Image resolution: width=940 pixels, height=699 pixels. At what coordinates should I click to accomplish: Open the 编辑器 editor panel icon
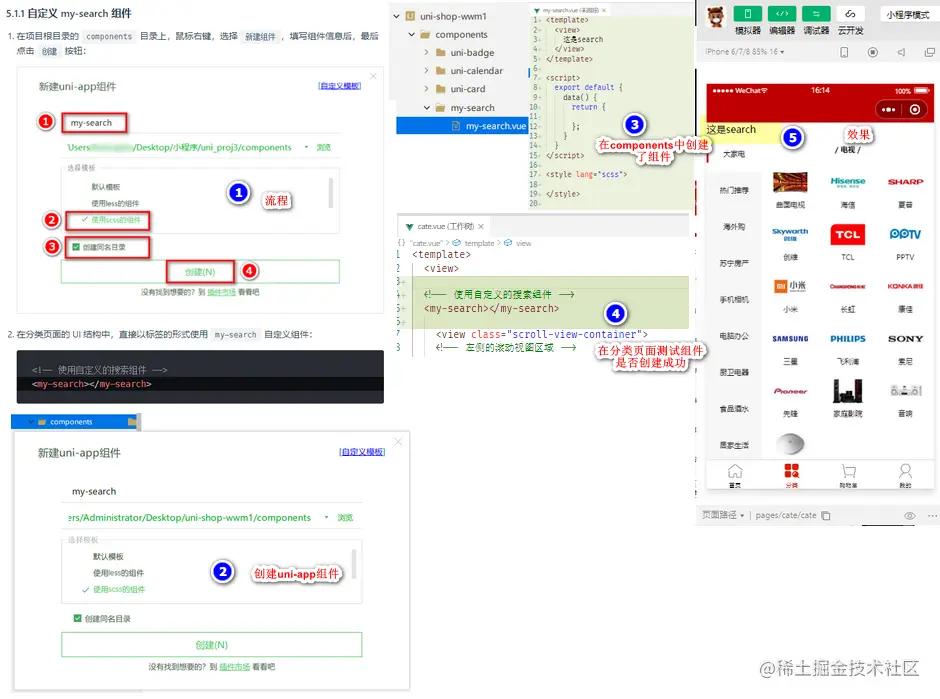point(782,14)
